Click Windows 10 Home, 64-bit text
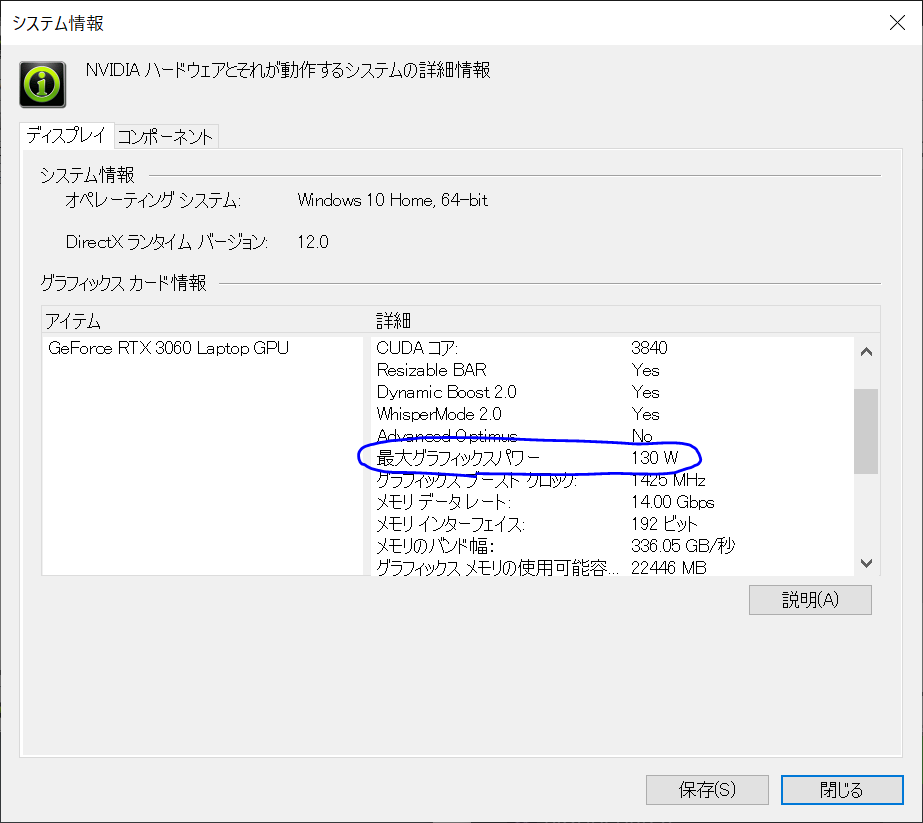Viewport: 923px width, 823px height. (393, 200)
